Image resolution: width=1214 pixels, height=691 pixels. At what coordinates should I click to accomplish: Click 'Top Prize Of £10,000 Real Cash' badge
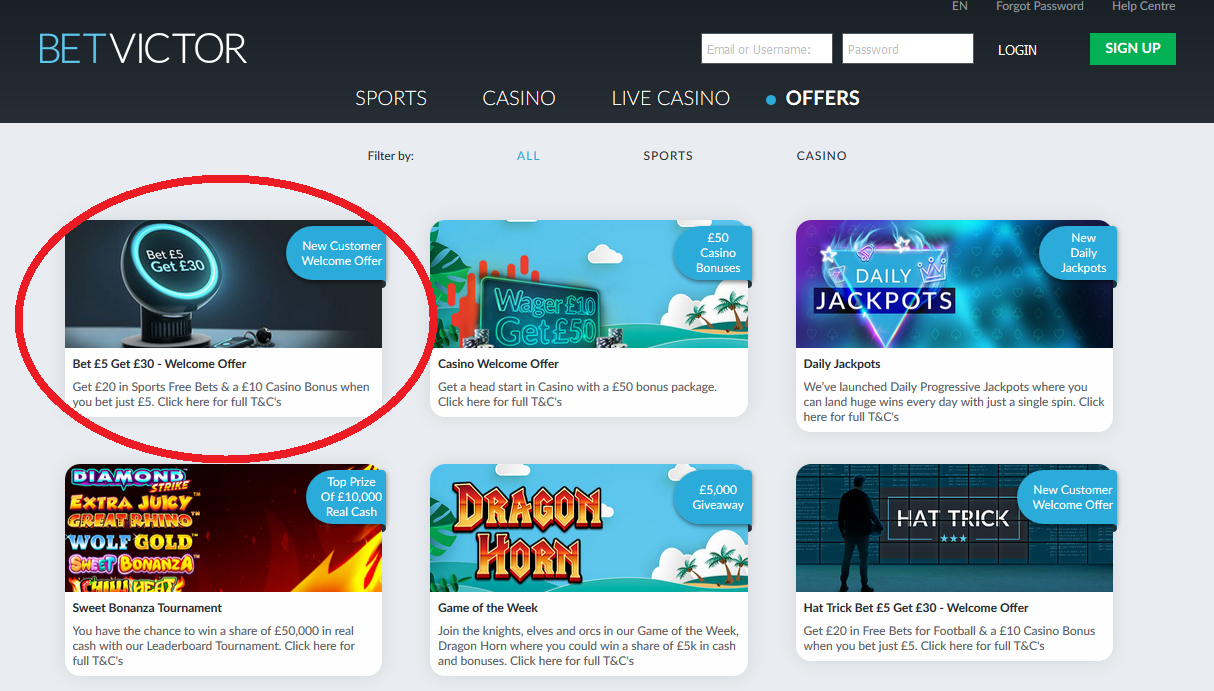point(348,497)
